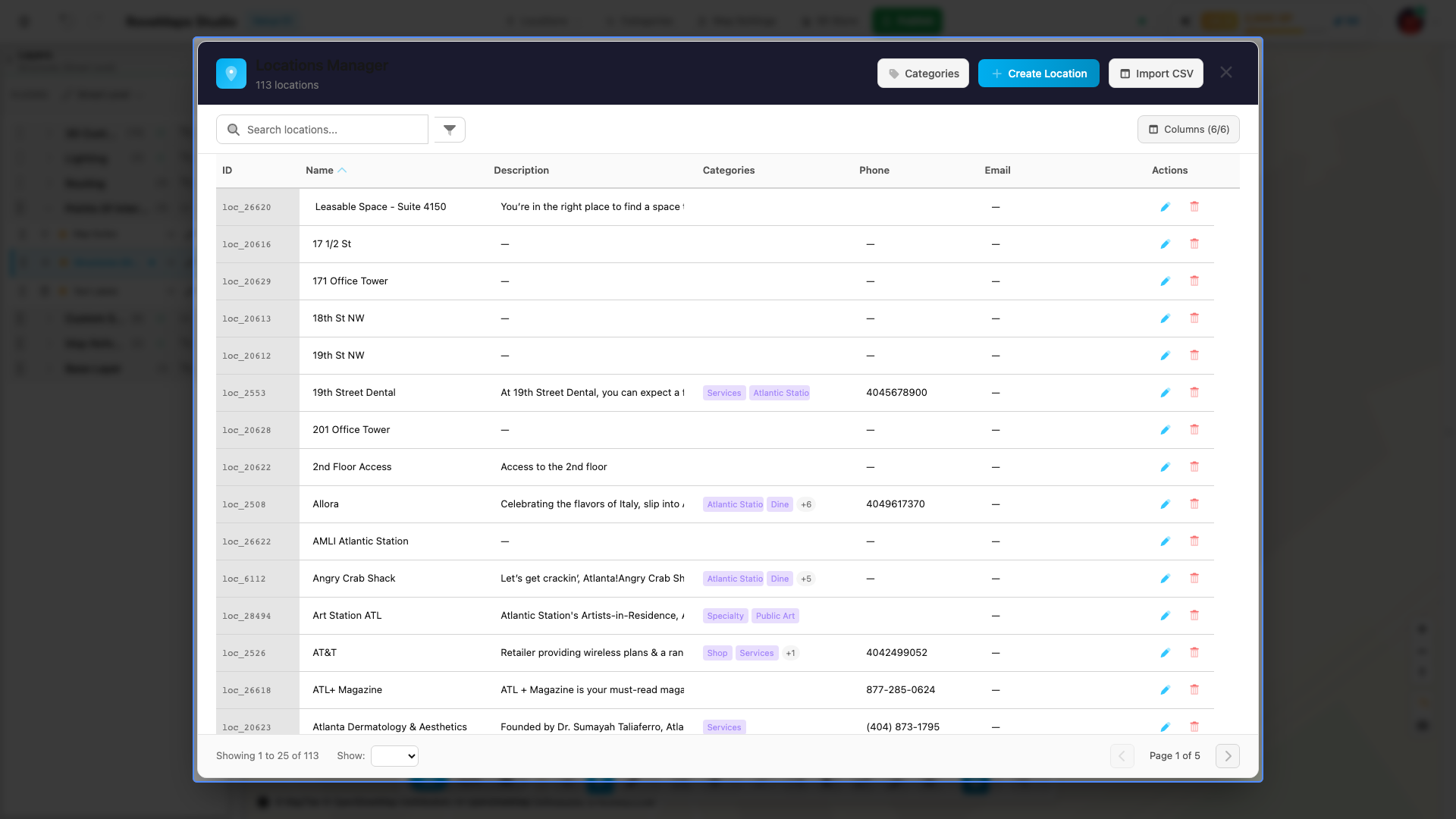Focus the Search locations field

click(322, 130)
